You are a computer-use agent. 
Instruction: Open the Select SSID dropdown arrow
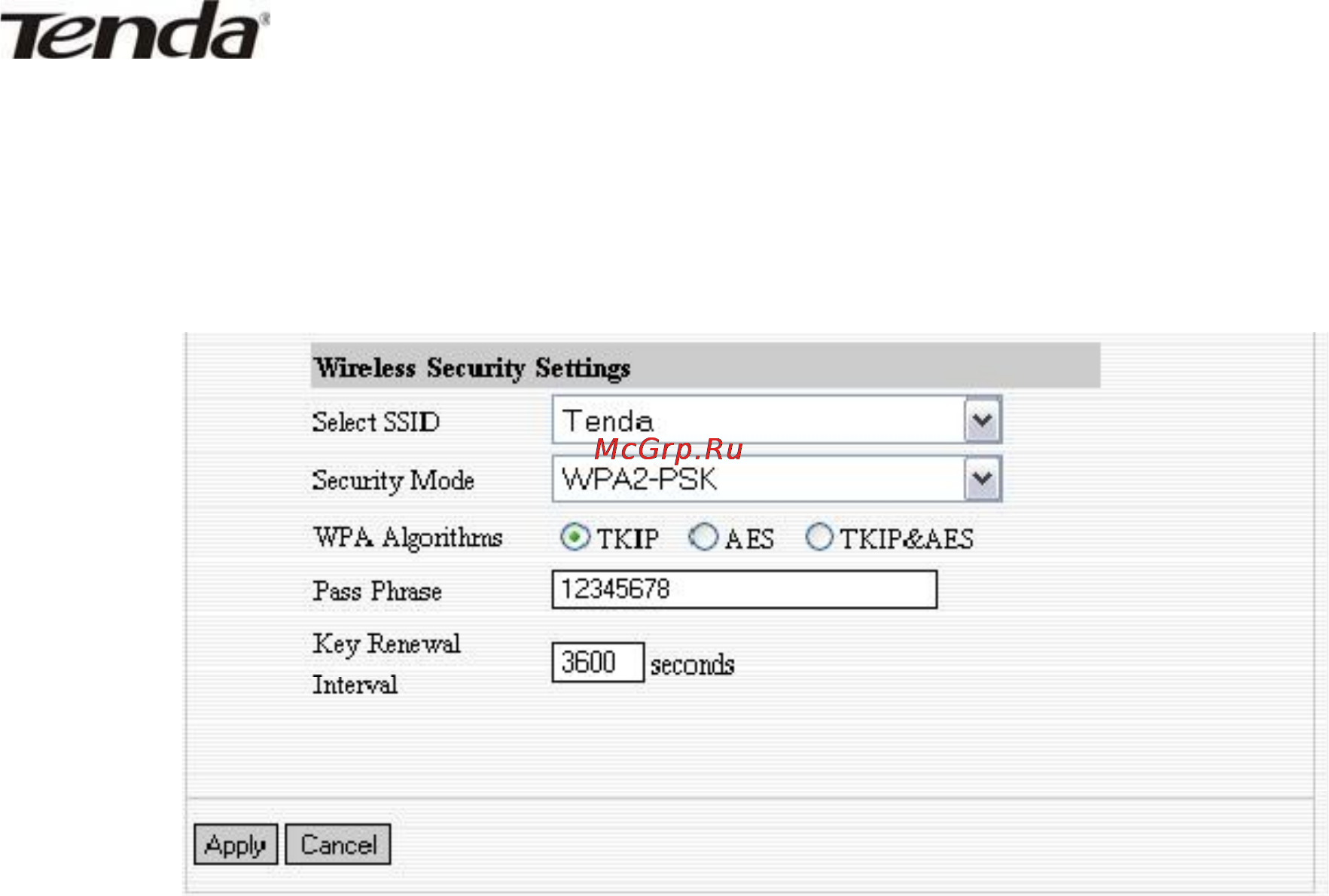[x=983, y=419]
